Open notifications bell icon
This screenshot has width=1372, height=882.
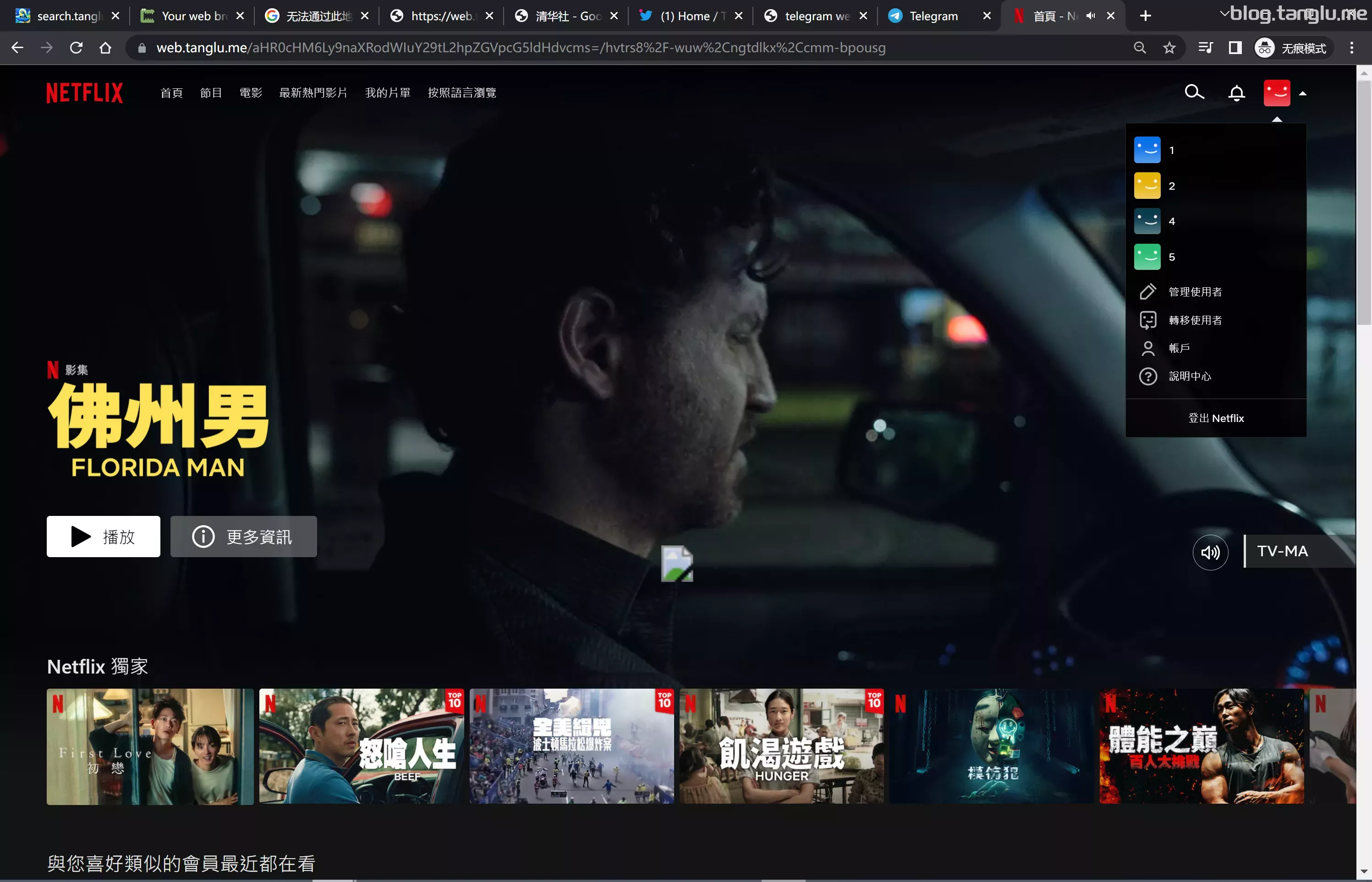(1236, 93)
